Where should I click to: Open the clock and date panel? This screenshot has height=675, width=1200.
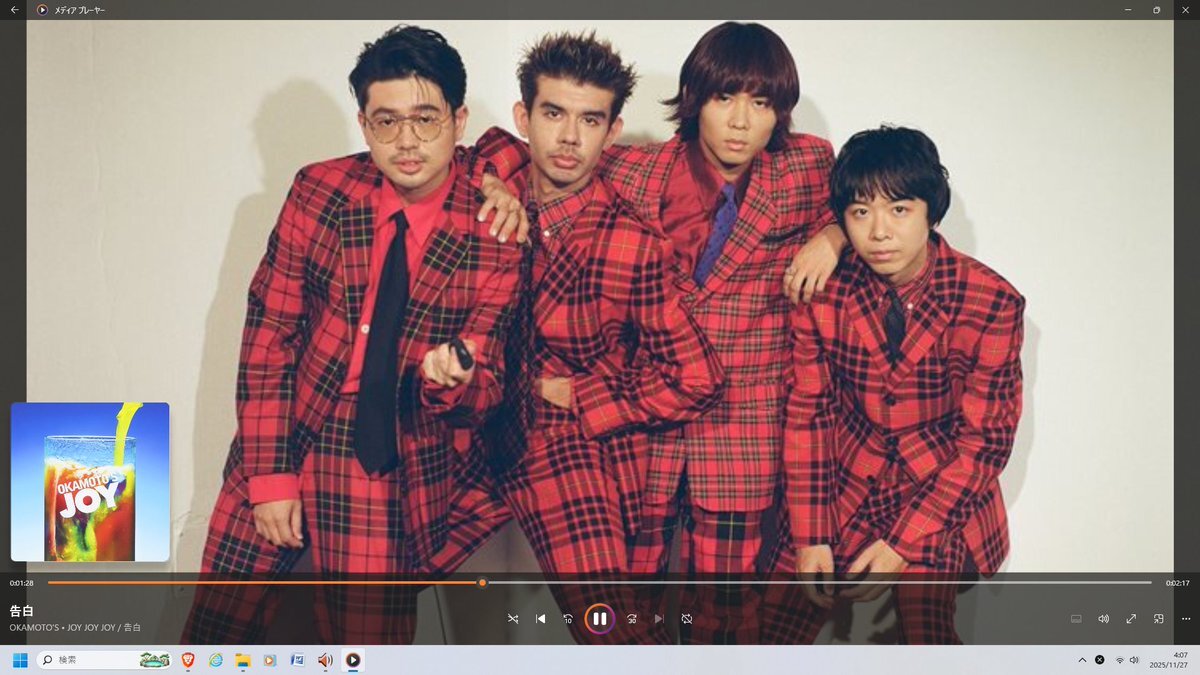(1168, 660)
